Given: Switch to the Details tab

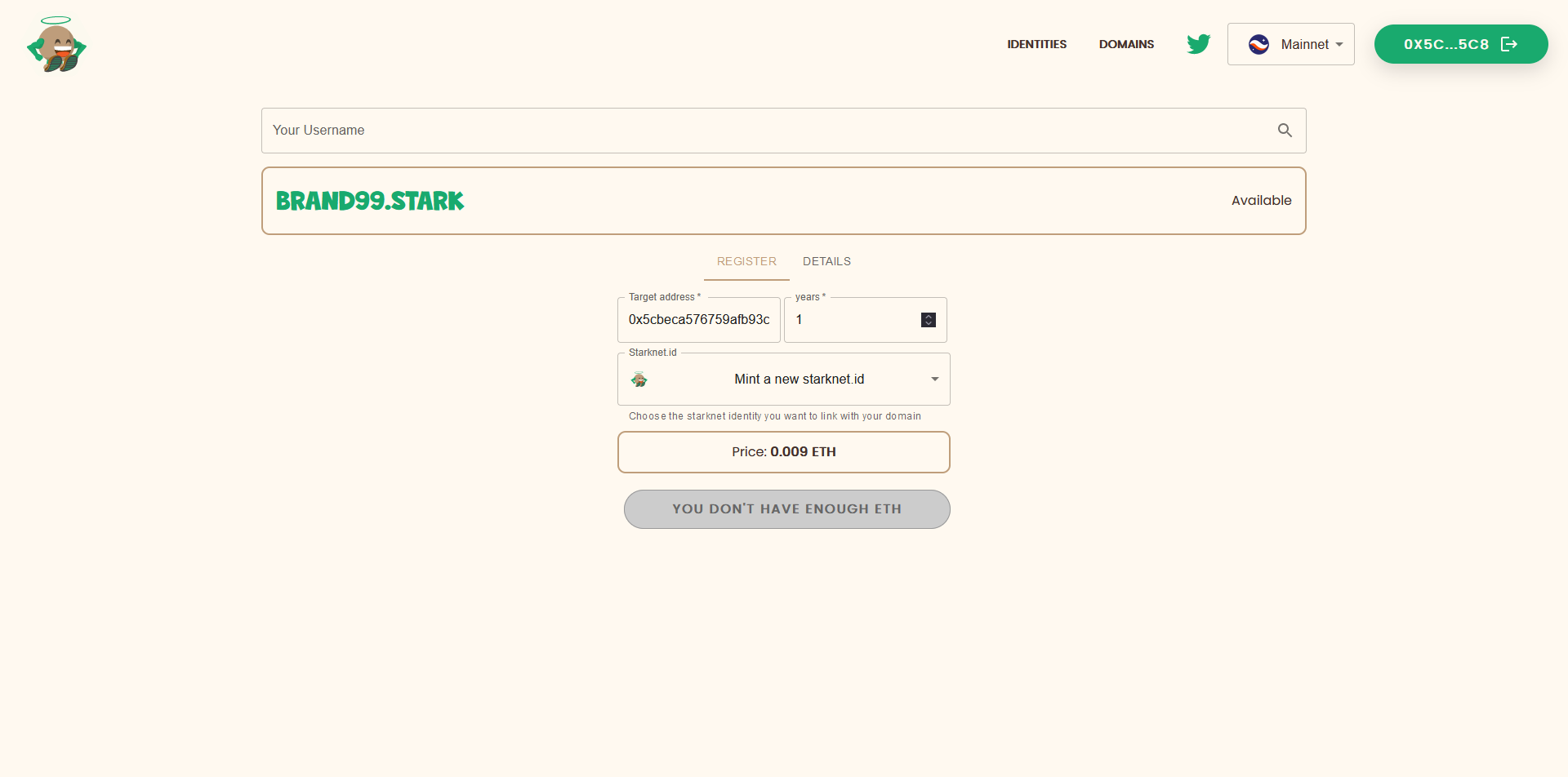Looking at the screenshot, I should point(826,261).
